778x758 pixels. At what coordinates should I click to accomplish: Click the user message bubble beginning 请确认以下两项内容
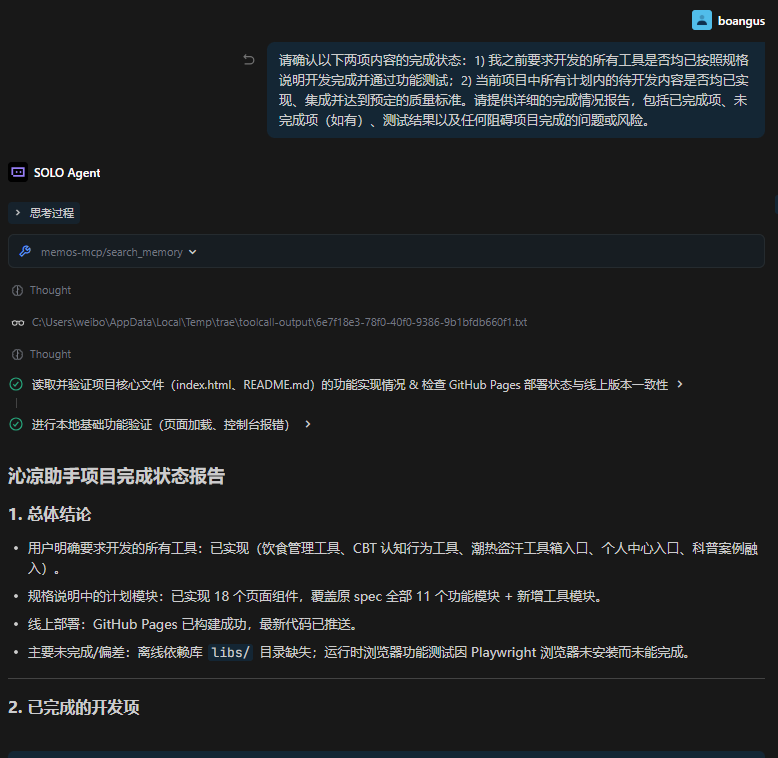[x=516, y=90]
